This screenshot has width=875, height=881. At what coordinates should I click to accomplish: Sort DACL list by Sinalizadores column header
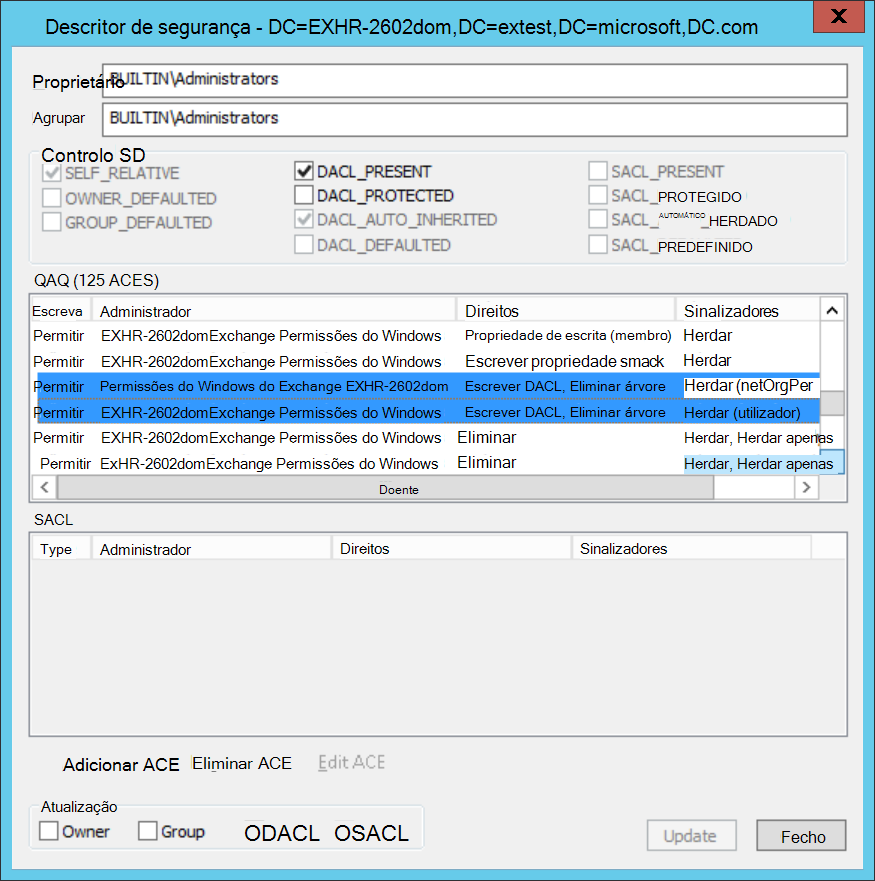click(747, 311)
